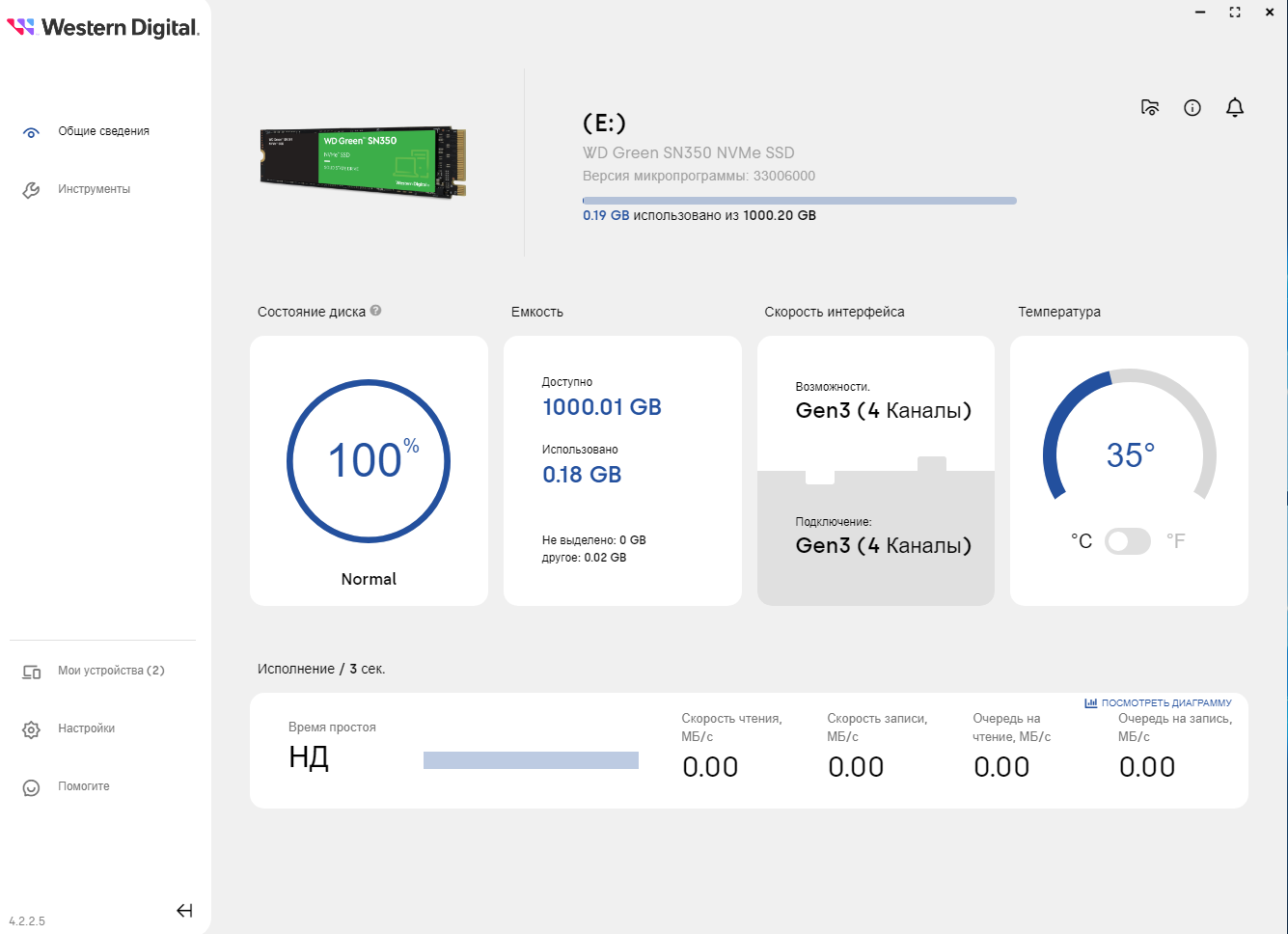Click the write speed 0.00 value
The width and height of the screenshot is (1288, 934).
click(856, 767)
